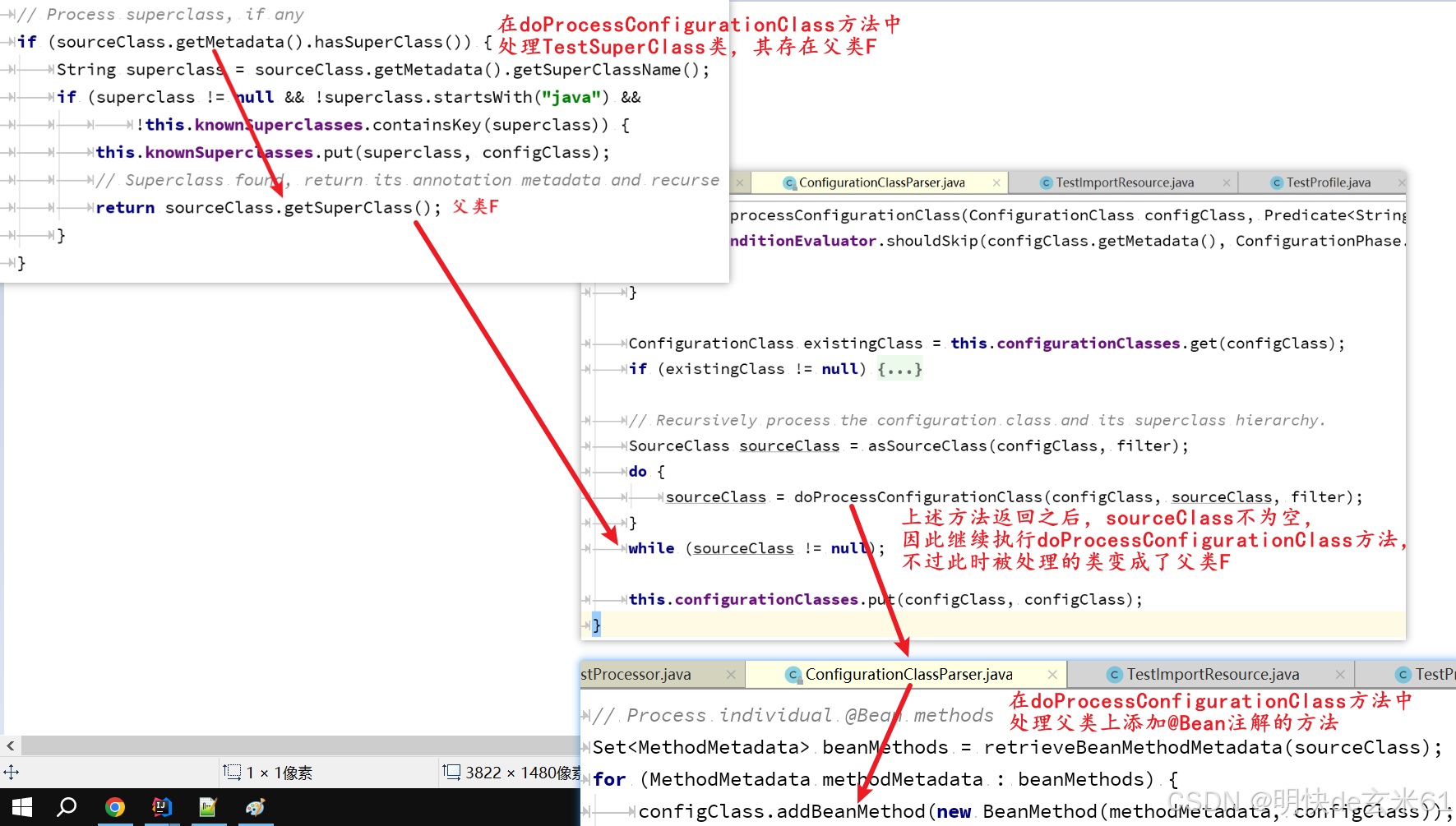Select upper TestImportResource.java tab
1456x826 pixels.
tap(1125, 182)
